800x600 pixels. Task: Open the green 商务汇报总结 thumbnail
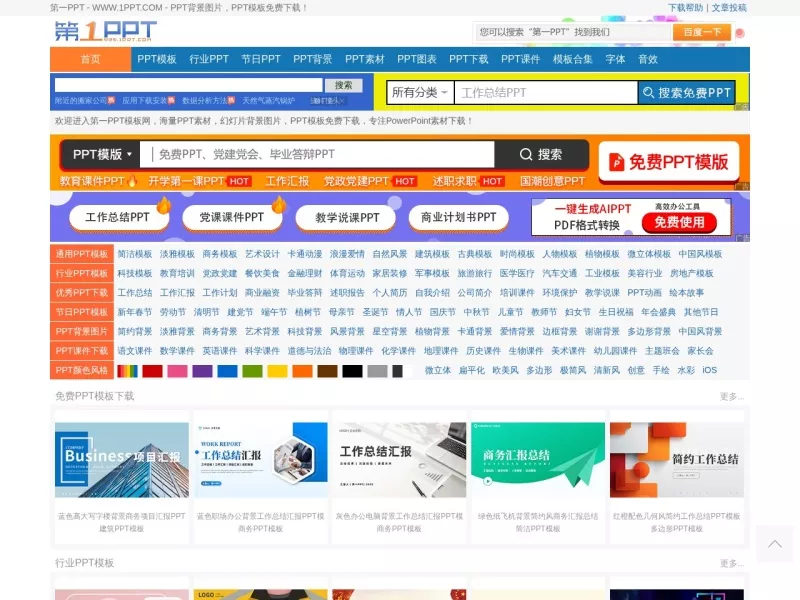tap(538, 460)
